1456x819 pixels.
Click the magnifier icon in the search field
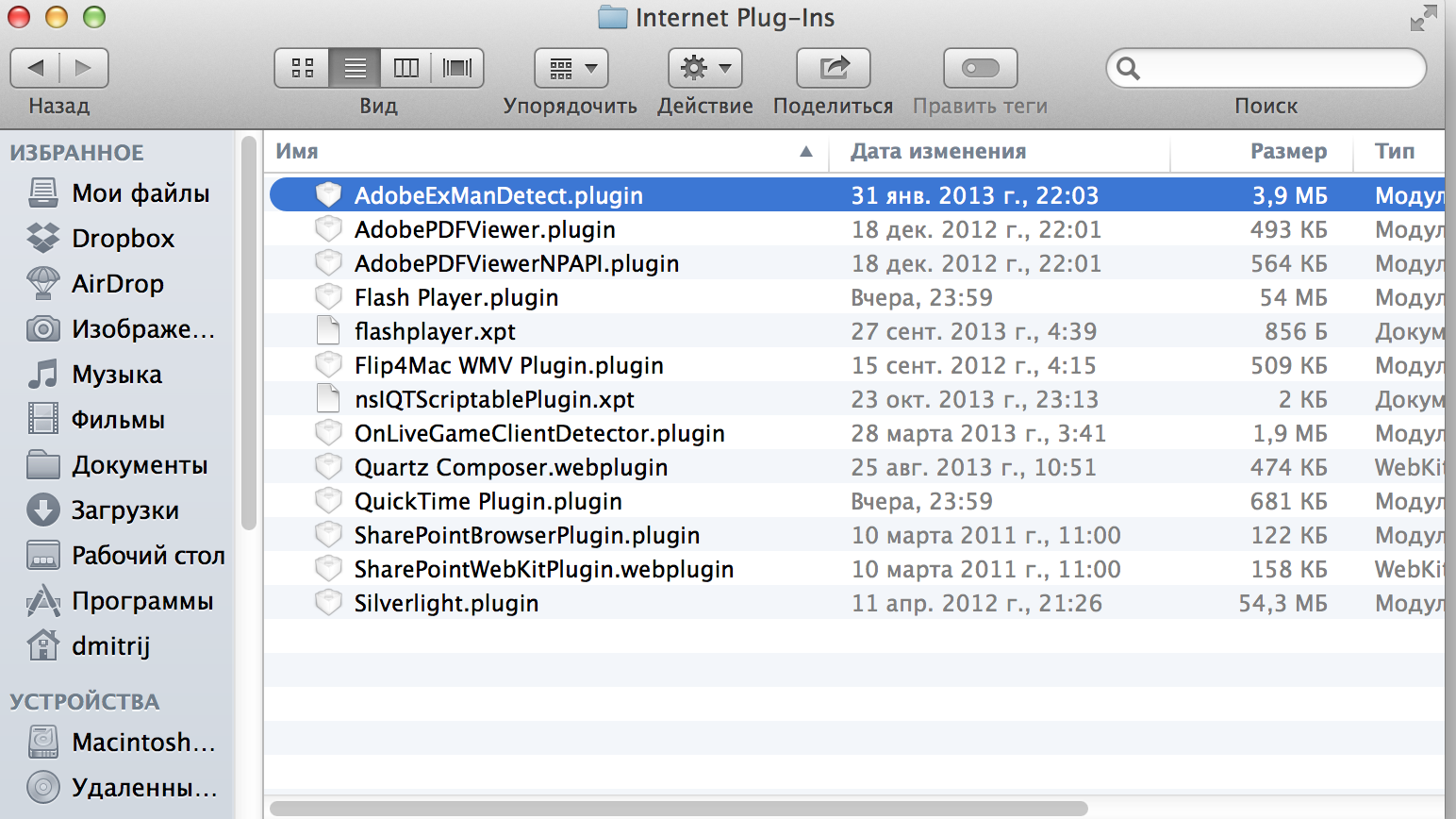(1128, 68)
